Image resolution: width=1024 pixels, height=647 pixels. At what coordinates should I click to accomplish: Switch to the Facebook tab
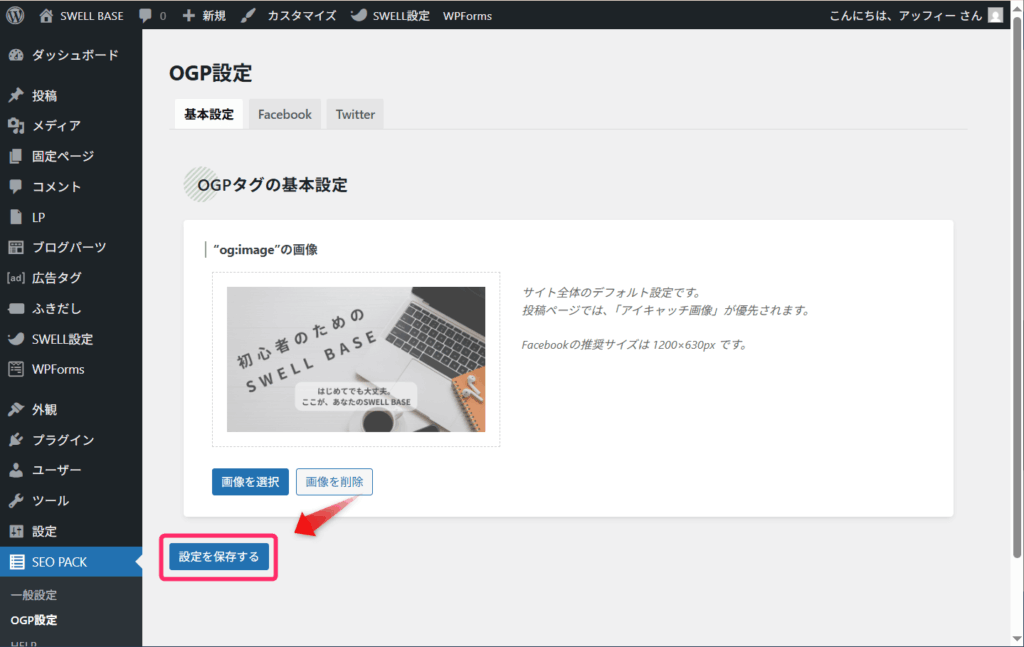click(x=285, y=114)
